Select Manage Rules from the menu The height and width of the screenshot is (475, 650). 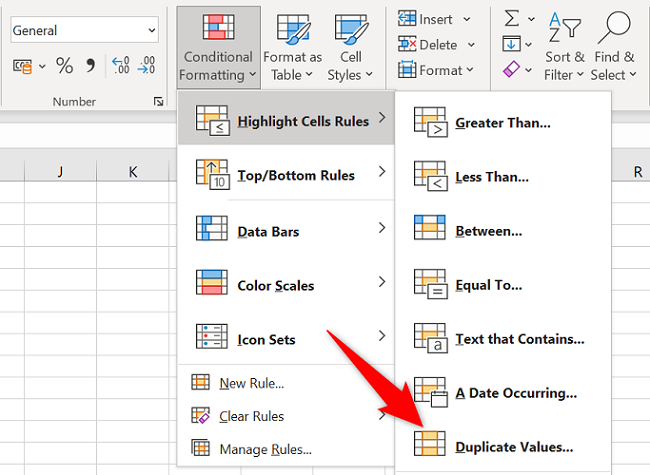point(286,448)
